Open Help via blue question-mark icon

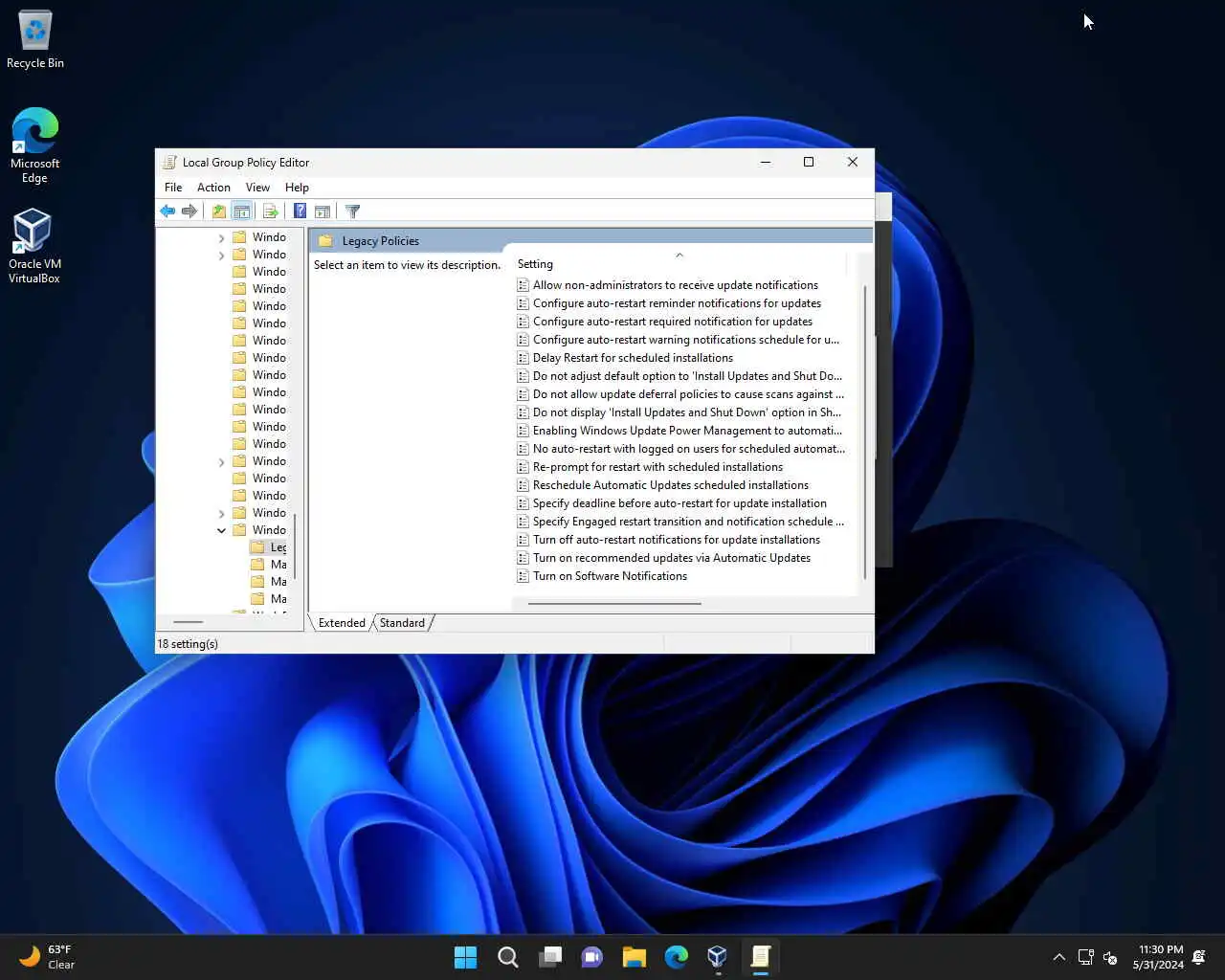(300, 212)
